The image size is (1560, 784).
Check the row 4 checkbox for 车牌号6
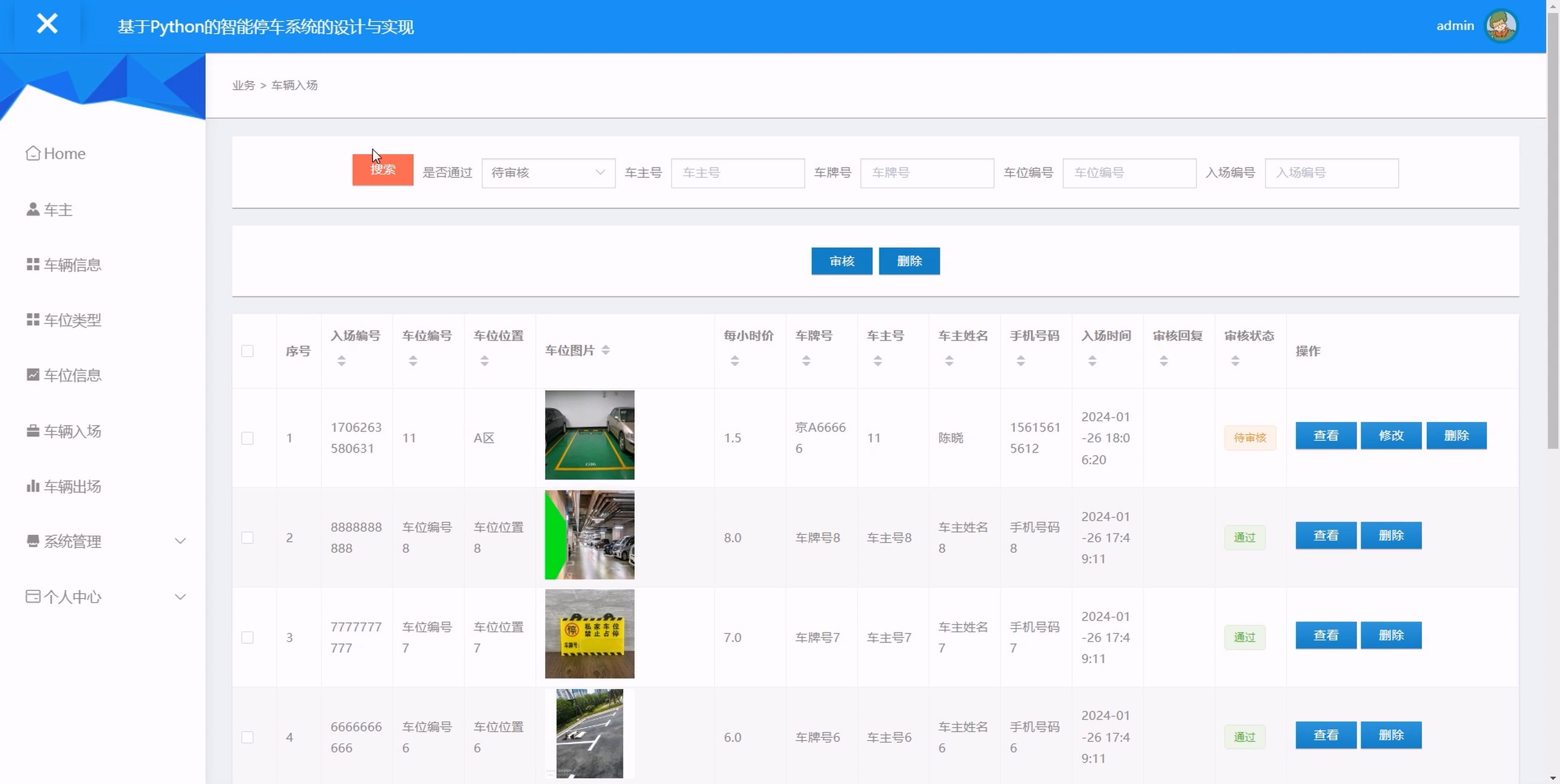coord(247,737)
